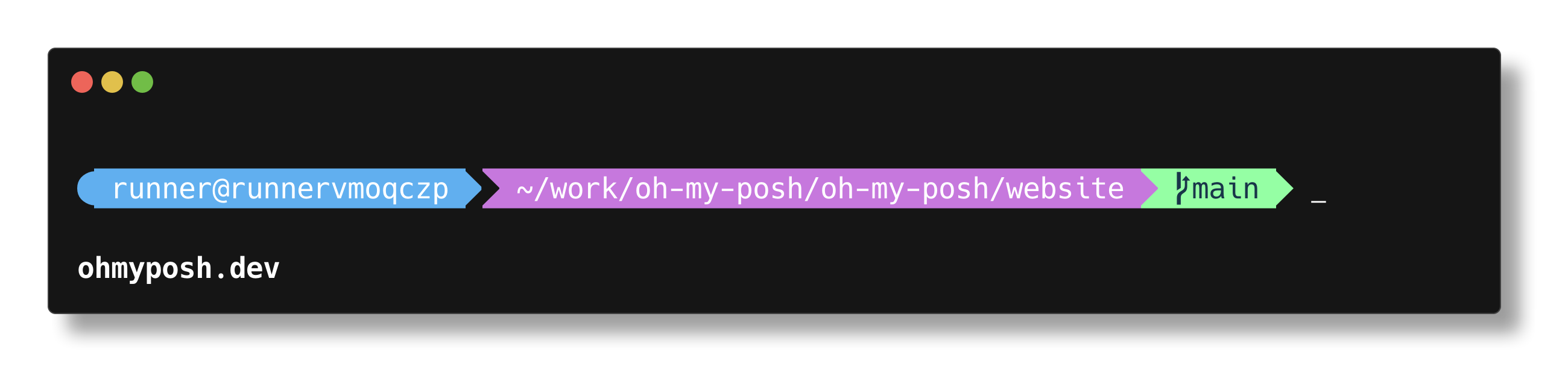
Task: Click the 'website' folder name in the path
Action: tap(1065, 189)
